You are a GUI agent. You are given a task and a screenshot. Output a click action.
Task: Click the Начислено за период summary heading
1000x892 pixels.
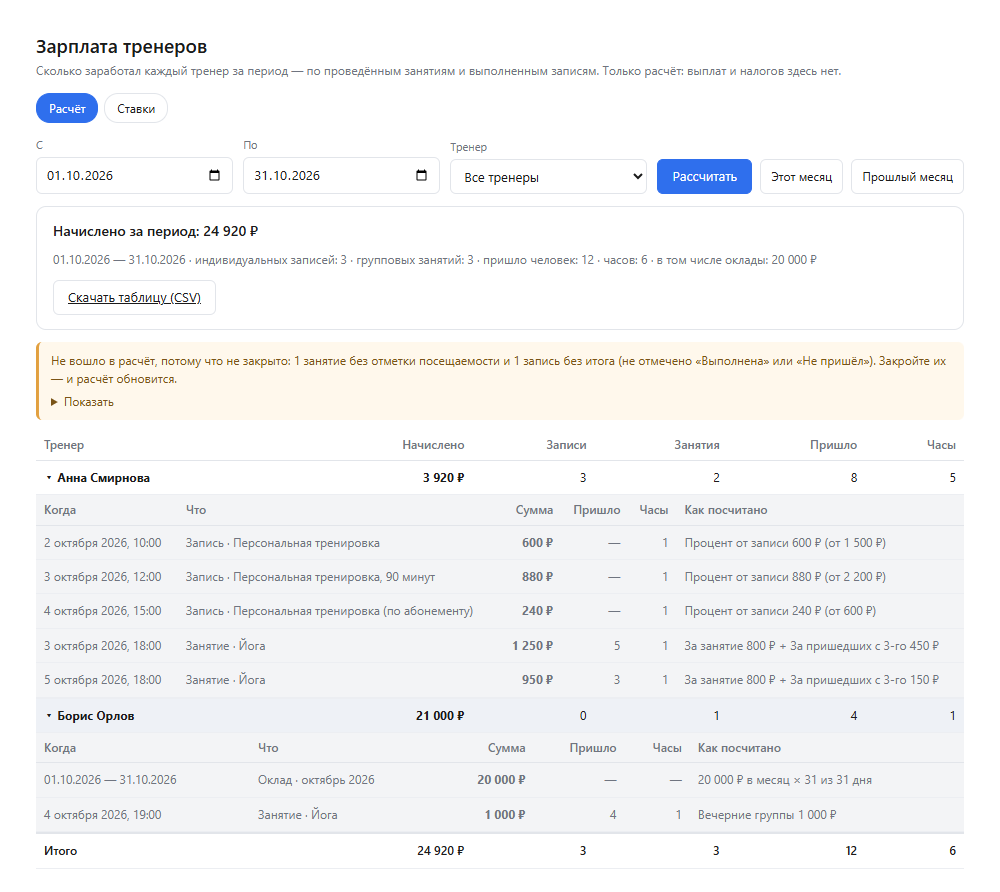[156, 231]
